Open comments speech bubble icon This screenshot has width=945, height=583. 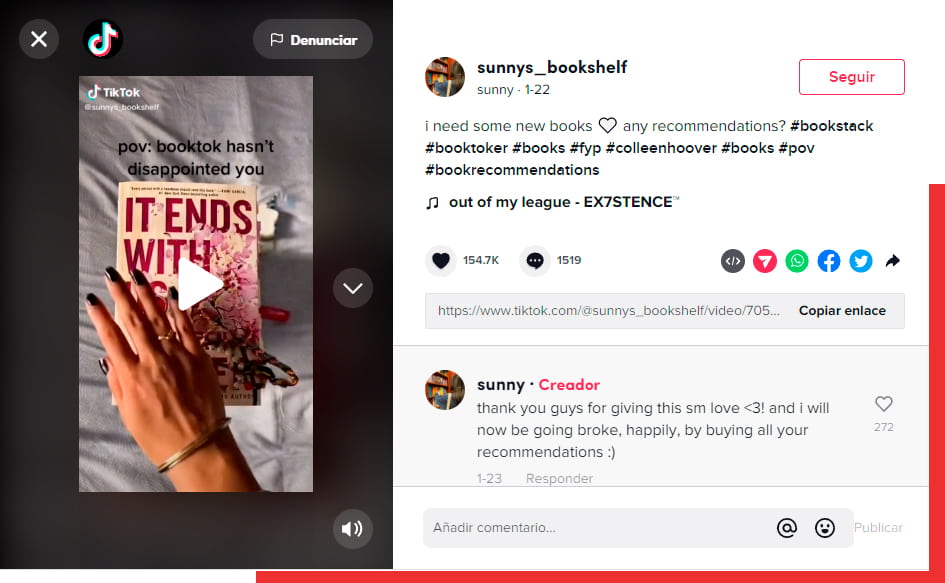(535, 260)
